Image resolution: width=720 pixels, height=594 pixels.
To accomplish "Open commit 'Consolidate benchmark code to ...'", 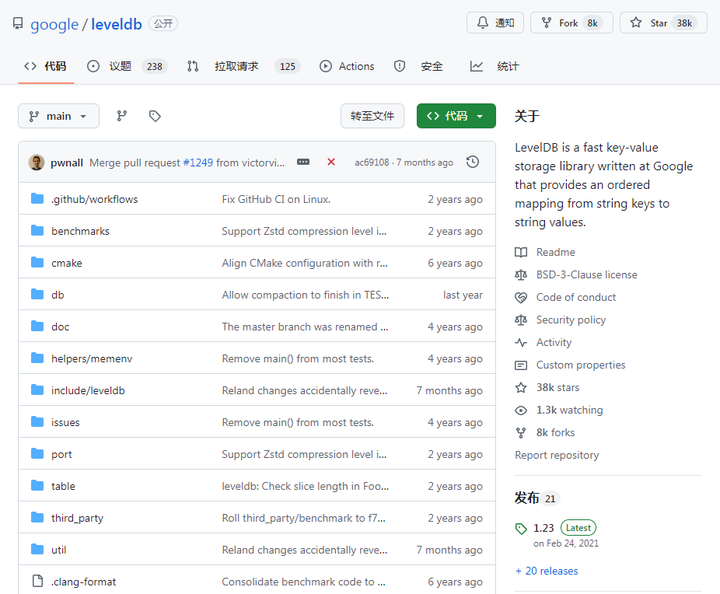I will point(304,582).
